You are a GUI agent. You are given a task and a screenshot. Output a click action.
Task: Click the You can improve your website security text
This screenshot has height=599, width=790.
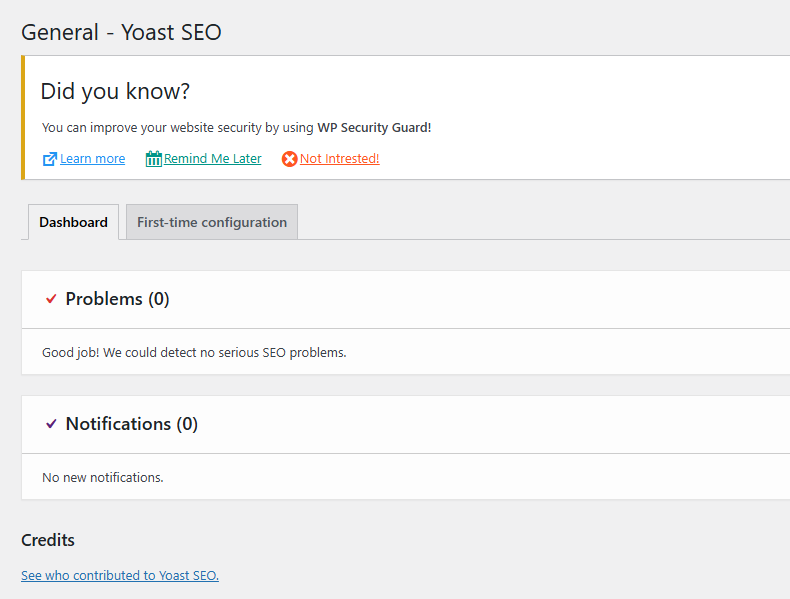[178, 128]
